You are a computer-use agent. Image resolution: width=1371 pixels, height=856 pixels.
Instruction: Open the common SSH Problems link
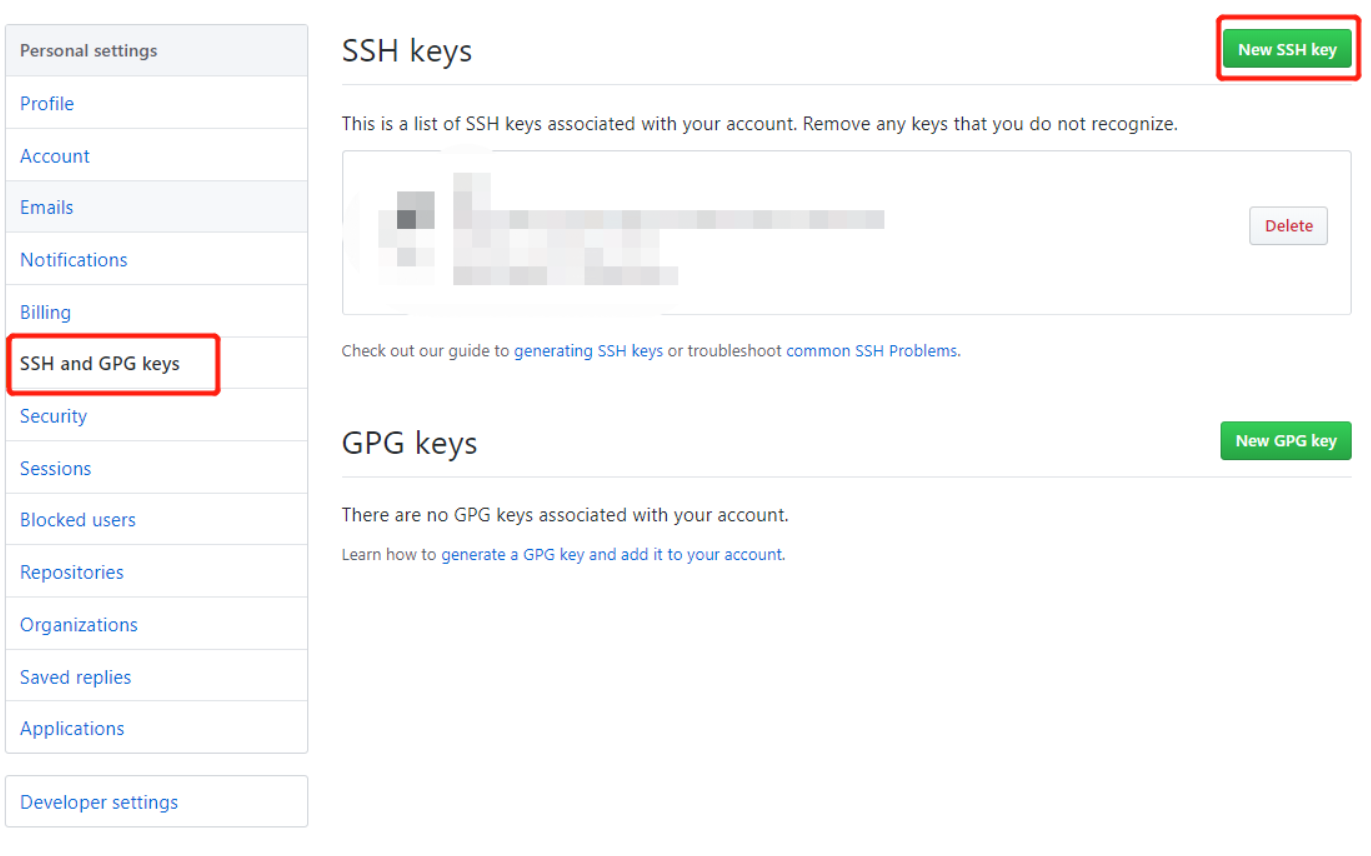point(871,351)
